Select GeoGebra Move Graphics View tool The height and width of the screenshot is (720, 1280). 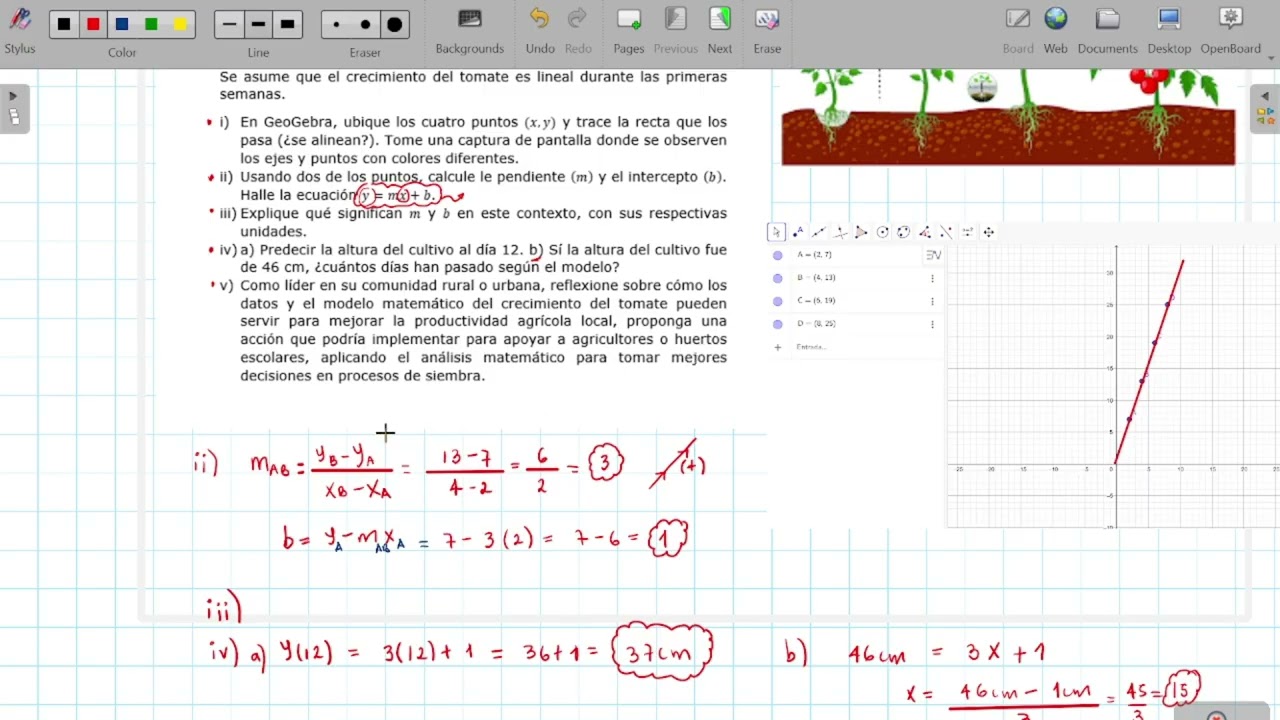point(988,232)
